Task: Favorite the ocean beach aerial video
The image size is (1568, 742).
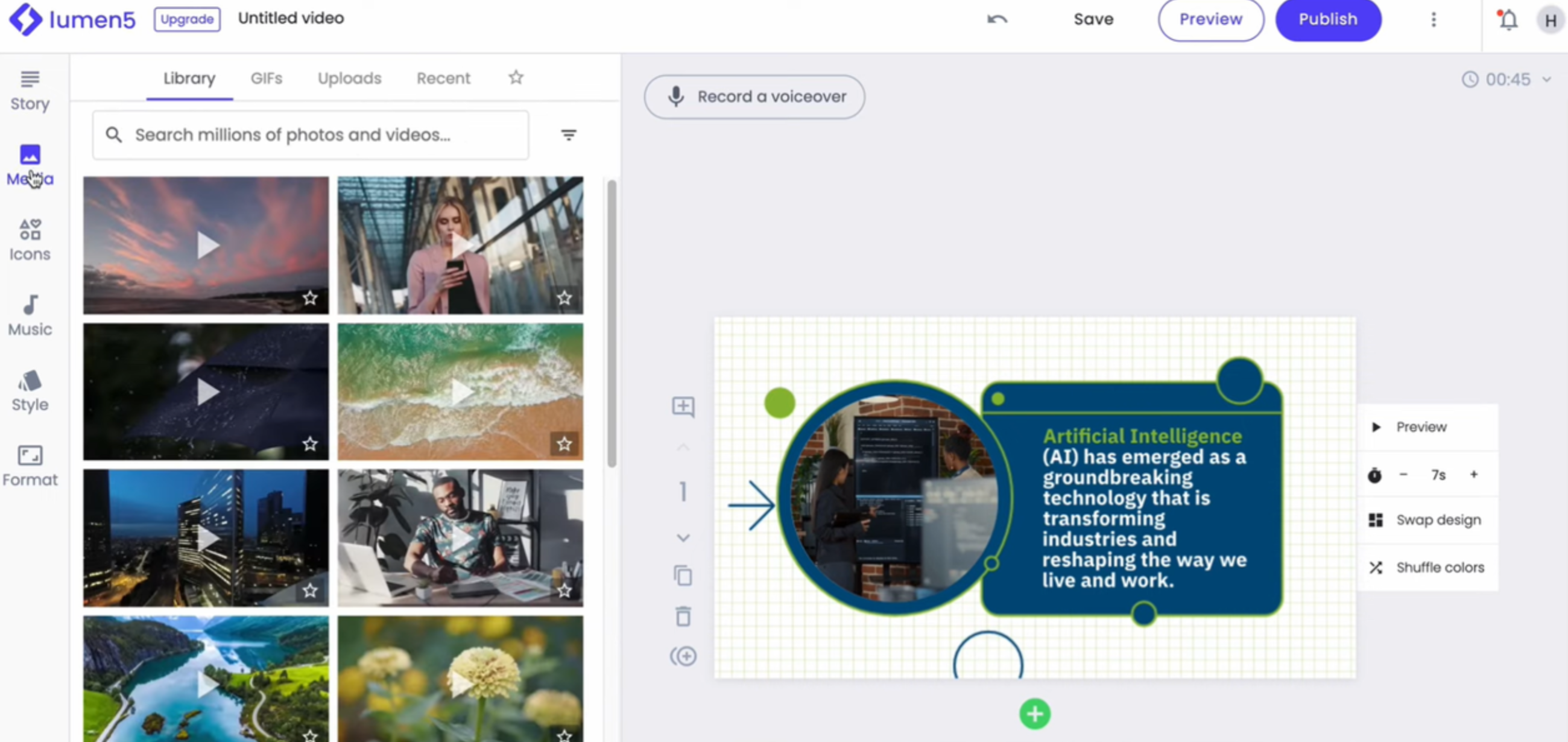Action: coord(564,444)
